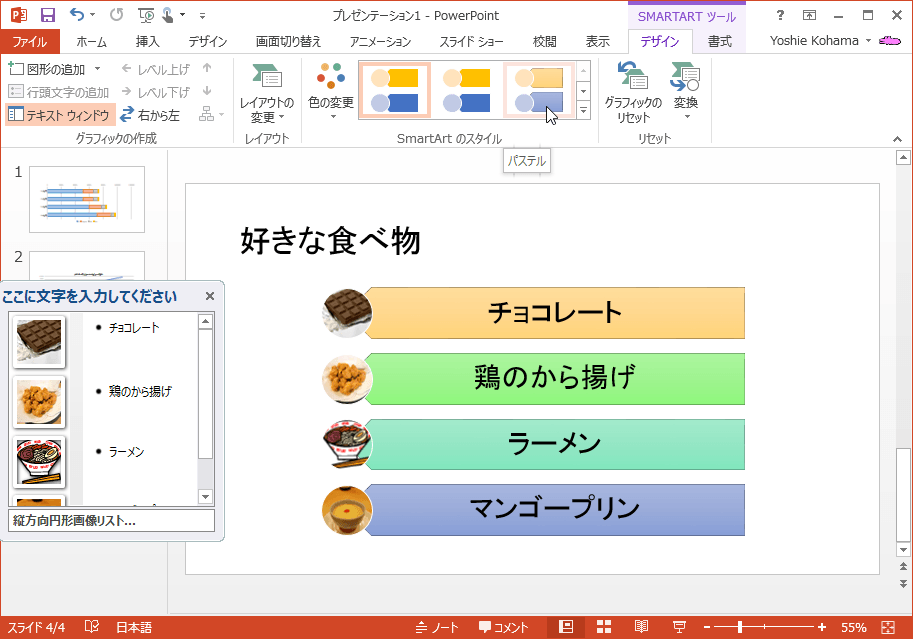Switch to Normal view icon
Screen dimensions: 913x639
(565, 627)
